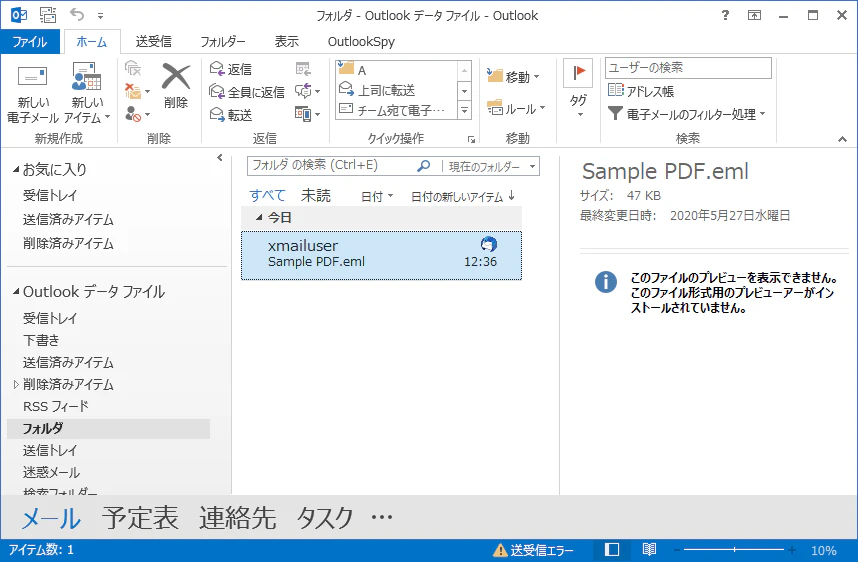Click the large Delete (削除) X icon

(x=176, y=85)
